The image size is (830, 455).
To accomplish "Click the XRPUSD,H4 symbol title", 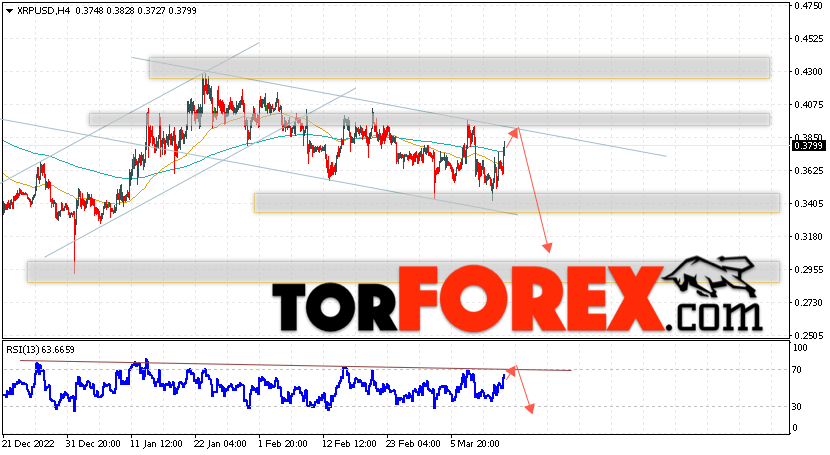I will (x=43, y=11).
